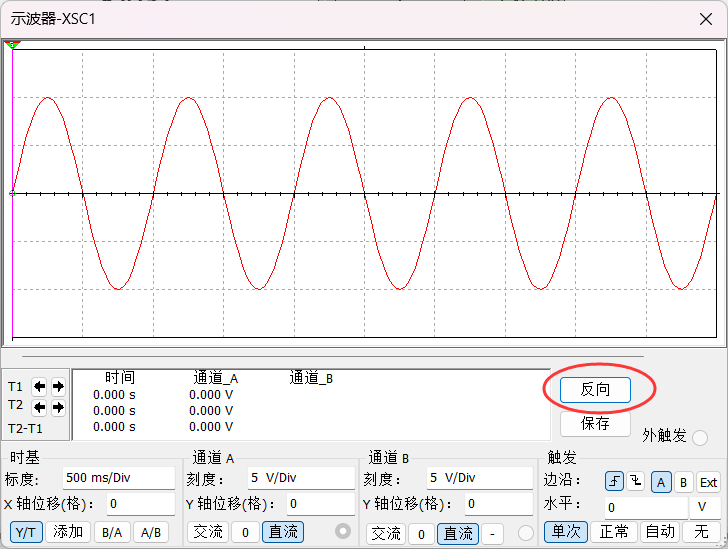Select falling edge trigger icon
728x549 pixels.
[635, 482]
